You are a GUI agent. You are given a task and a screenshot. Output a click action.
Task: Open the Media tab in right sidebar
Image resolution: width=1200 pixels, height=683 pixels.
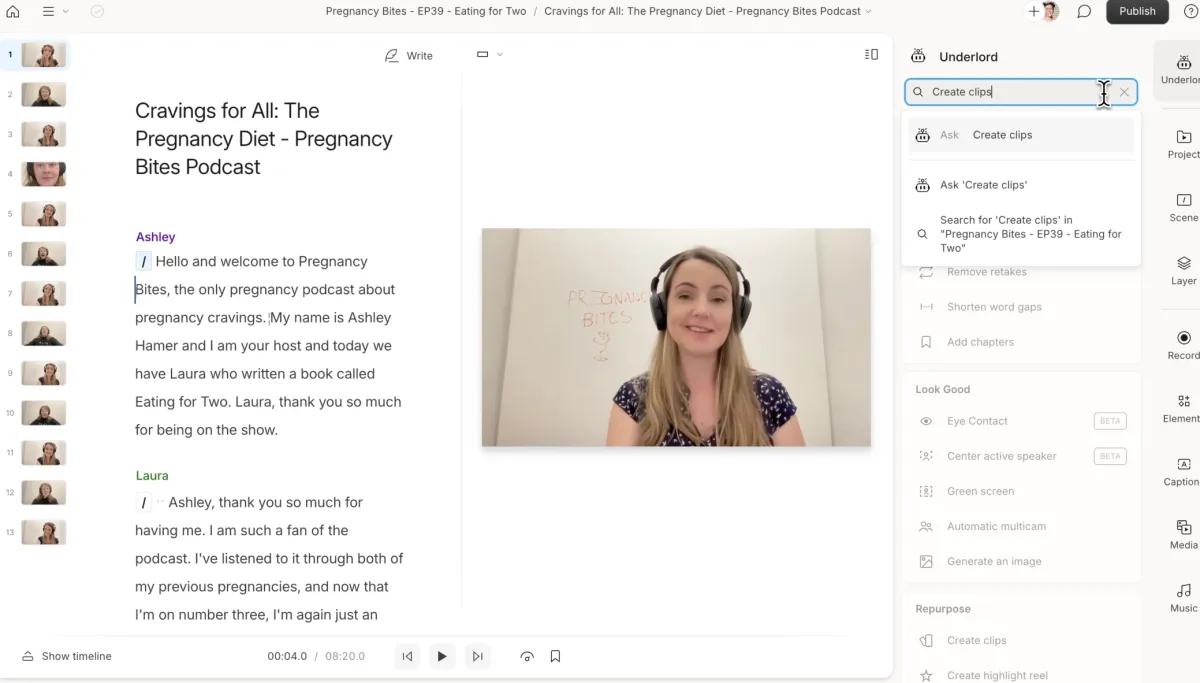tap(1183, 535)
